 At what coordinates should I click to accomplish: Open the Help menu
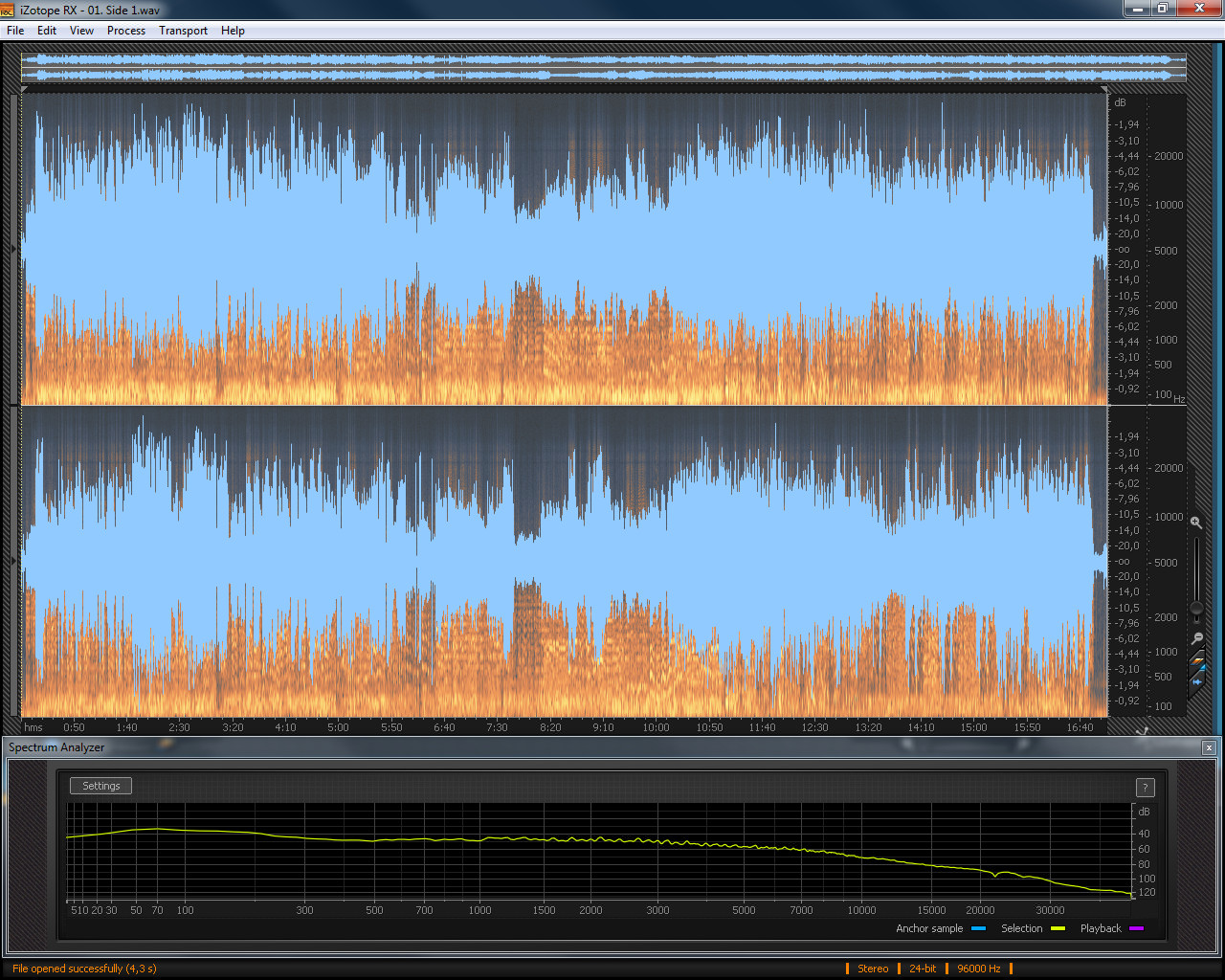tap(233, 31)
